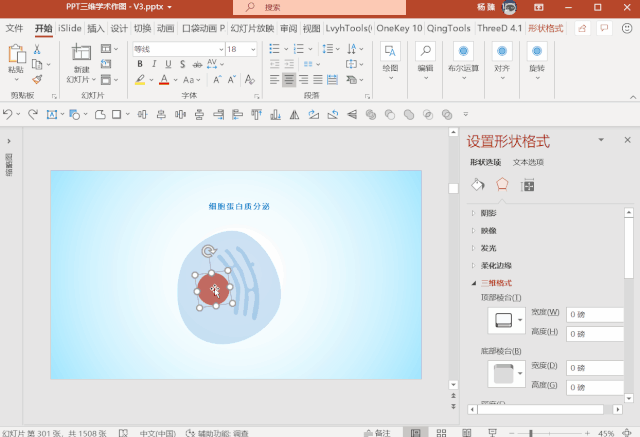This screenshot has width=640, height=437.
Task: Open the iSlide ribbon tab
Action: (x=70, y=29)
